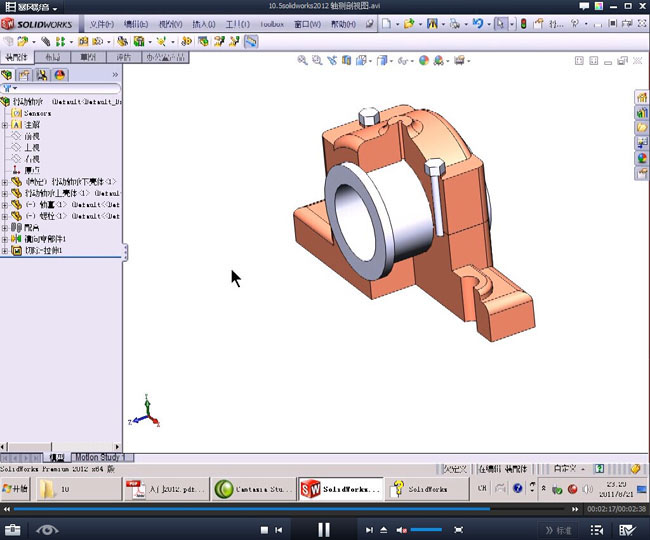
Task: Seek on the video progress bar
Action: pyautogui.click(x=289, y=509)
